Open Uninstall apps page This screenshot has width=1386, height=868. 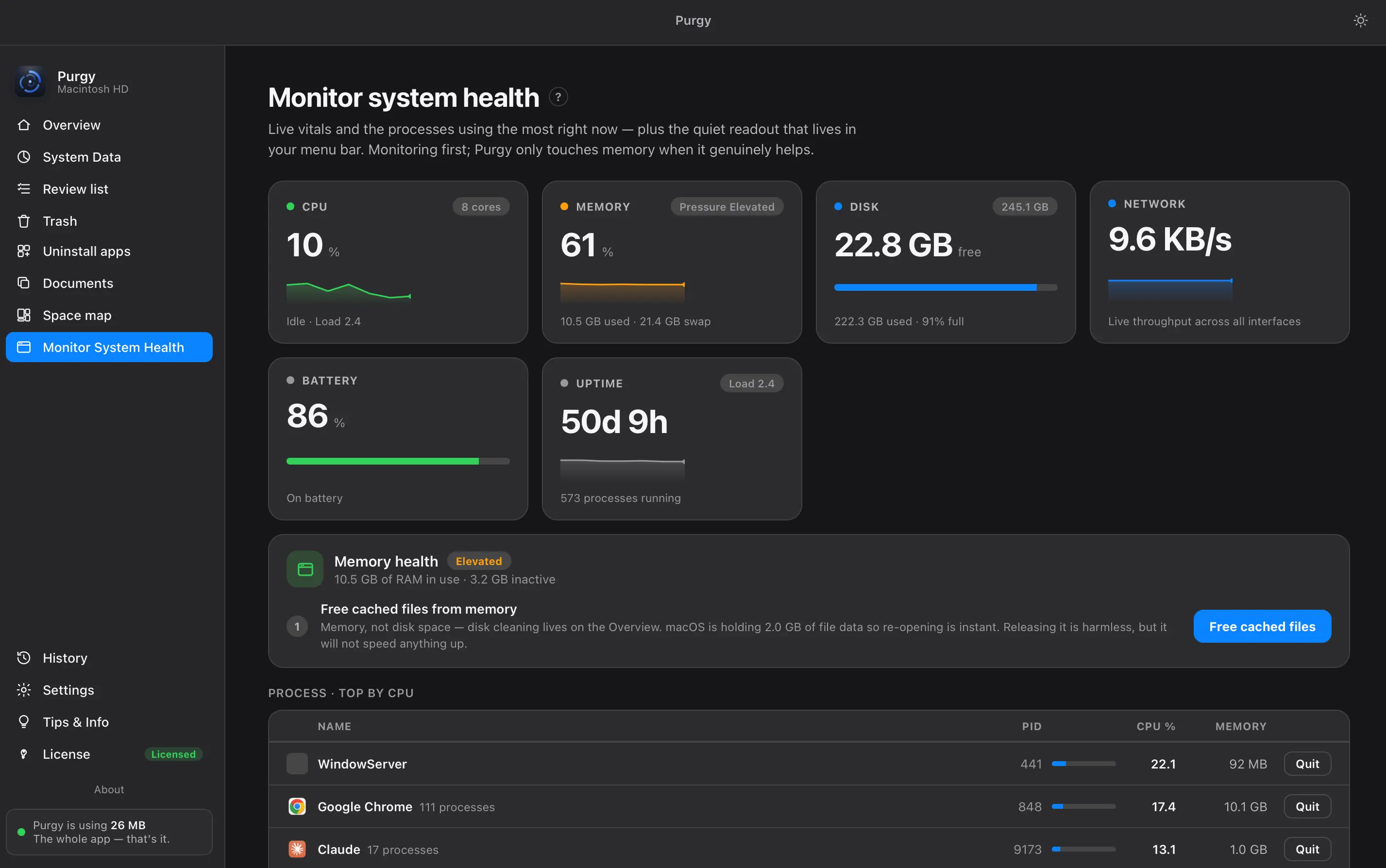pos(109,251)
